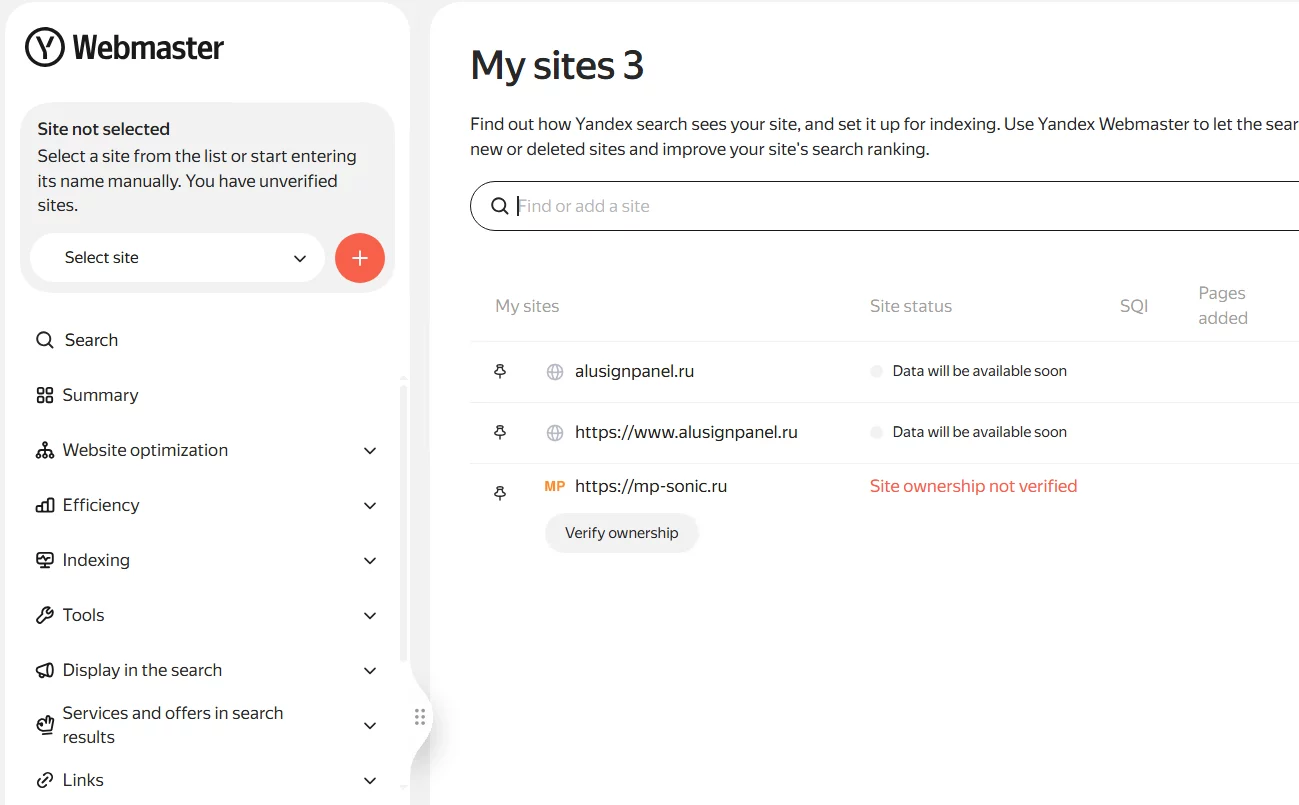
Task: Click www.alusignpanel.ru Data will be available soon status
Action: click(x=979, y=432)
